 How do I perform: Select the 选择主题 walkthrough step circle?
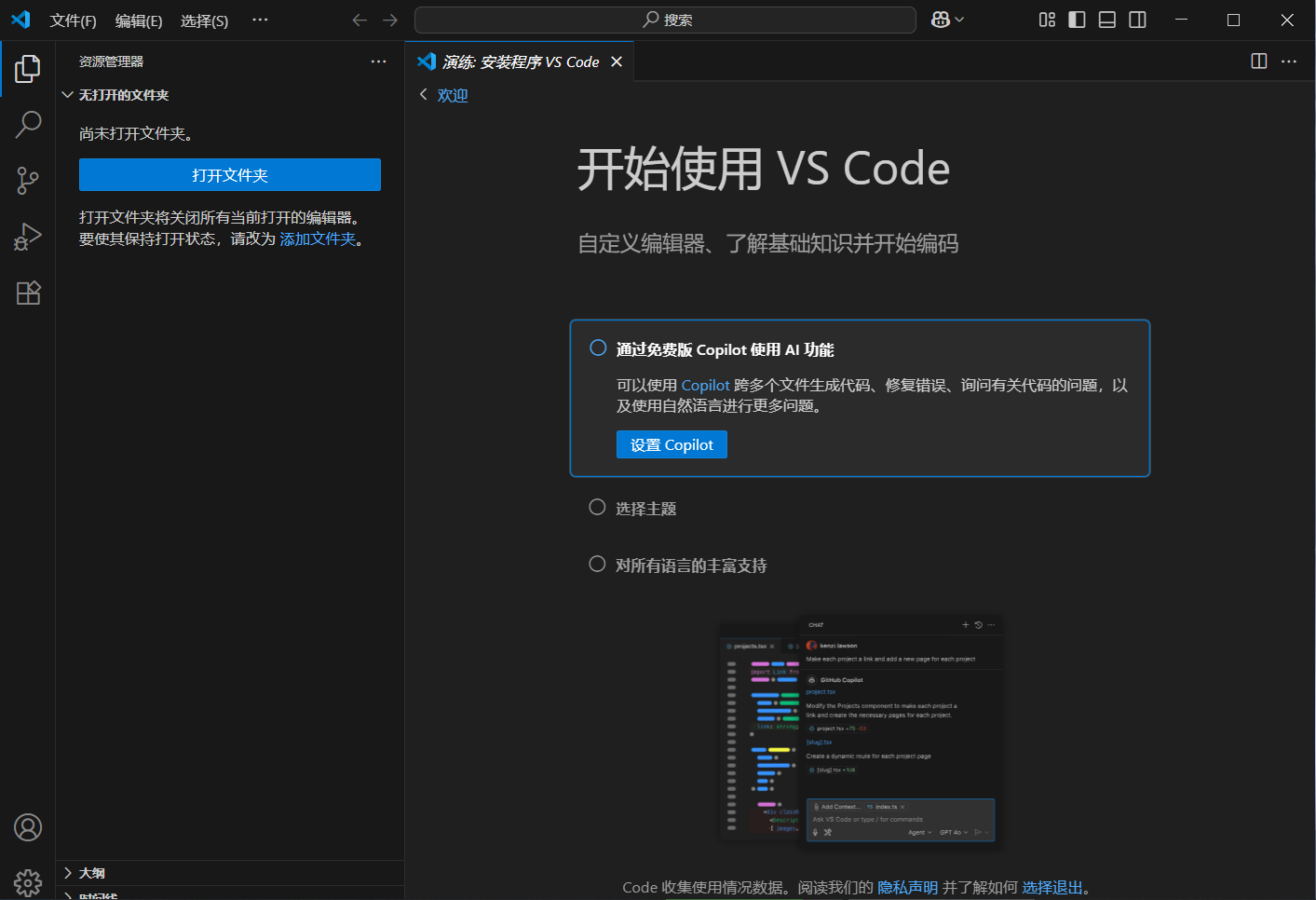(597, 507)
